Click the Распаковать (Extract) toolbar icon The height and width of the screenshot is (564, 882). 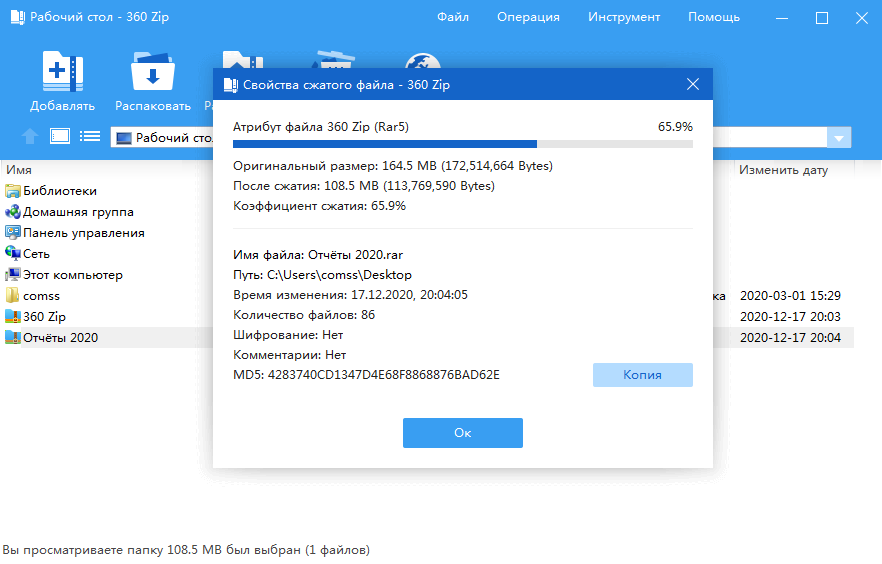(152, 71)
